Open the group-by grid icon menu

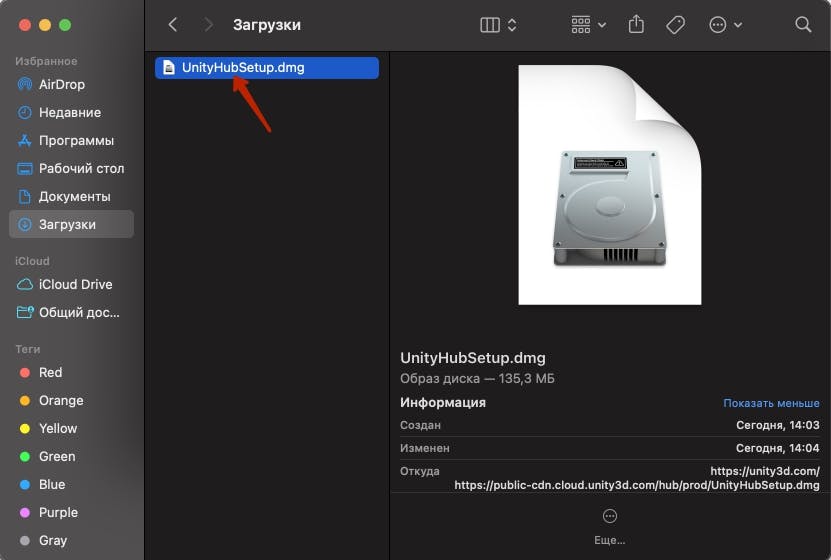point(581,24)
